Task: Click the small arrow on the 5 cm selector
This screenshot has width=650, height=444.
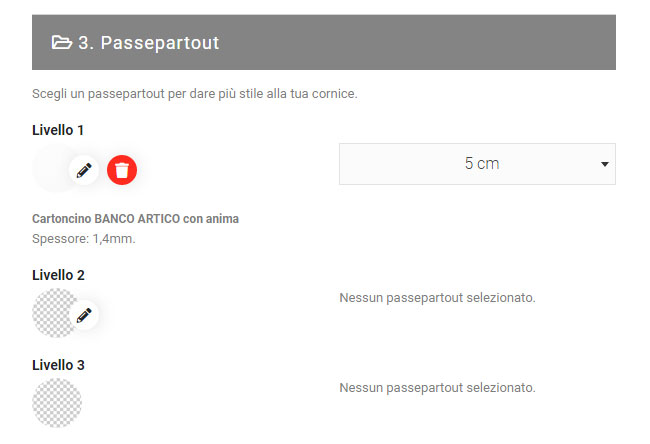Action: coord(604,164)
